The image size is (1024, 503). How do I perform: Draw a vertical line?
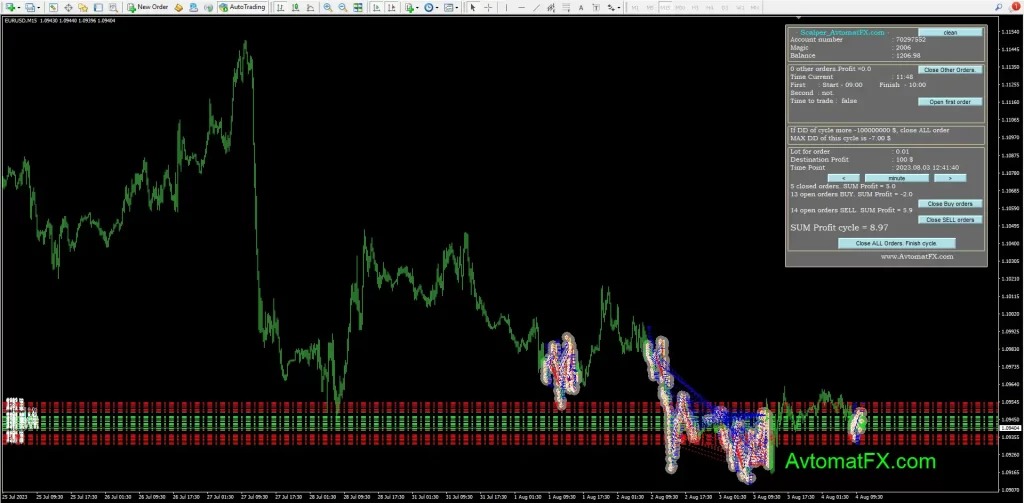(x=506, y=7)
